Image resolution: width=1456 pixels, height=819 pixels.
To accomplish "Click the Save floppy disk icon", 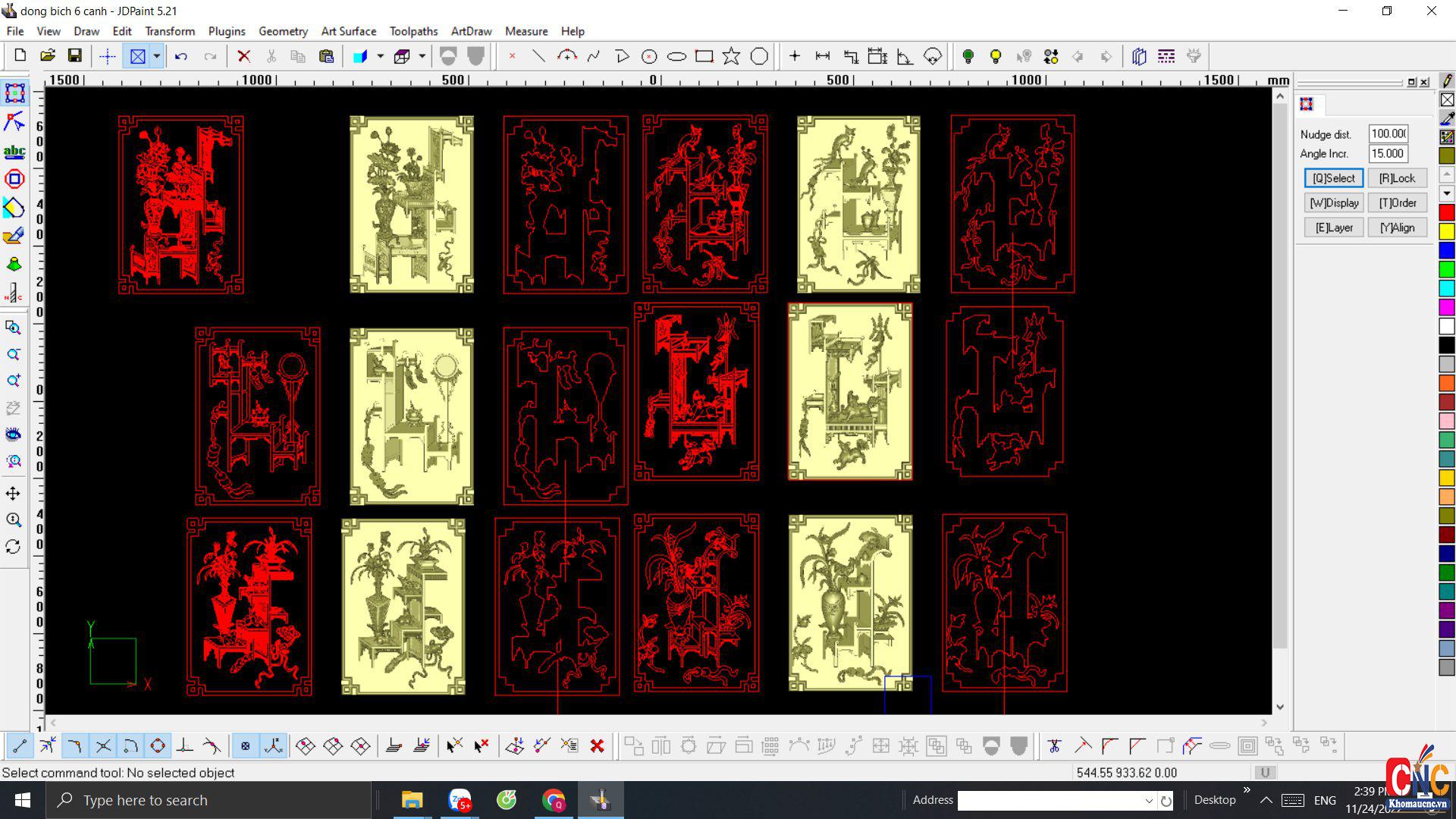I will tap(74, 56).
